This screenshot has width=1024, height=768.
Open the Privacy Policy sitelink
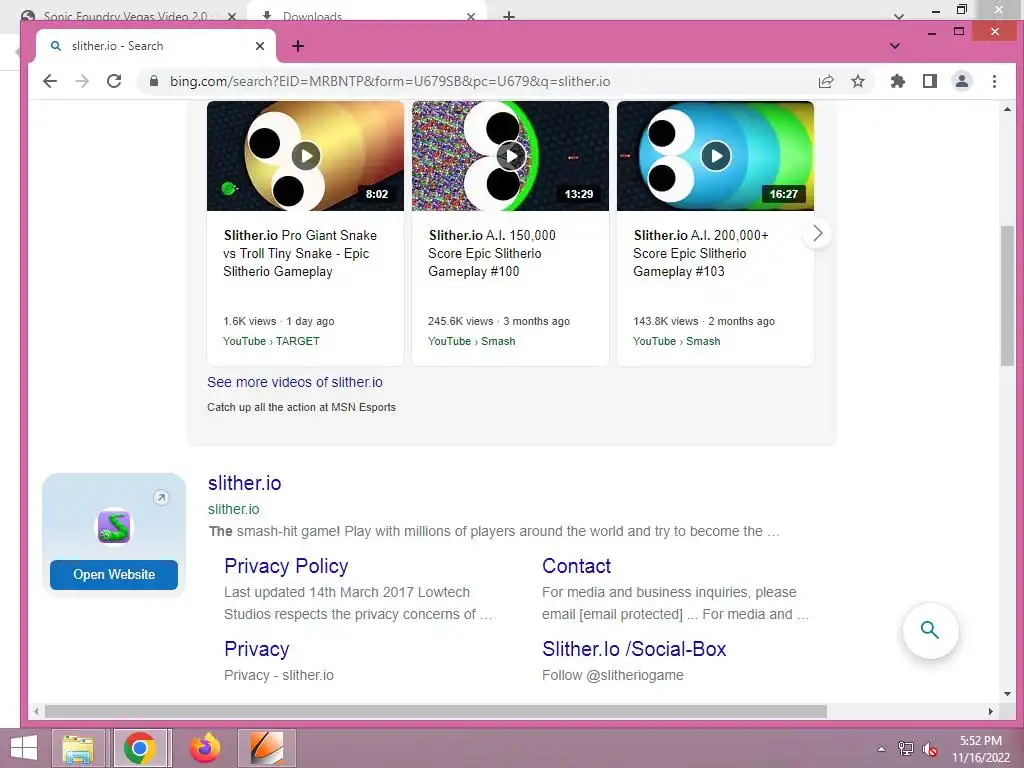(286, 566)
